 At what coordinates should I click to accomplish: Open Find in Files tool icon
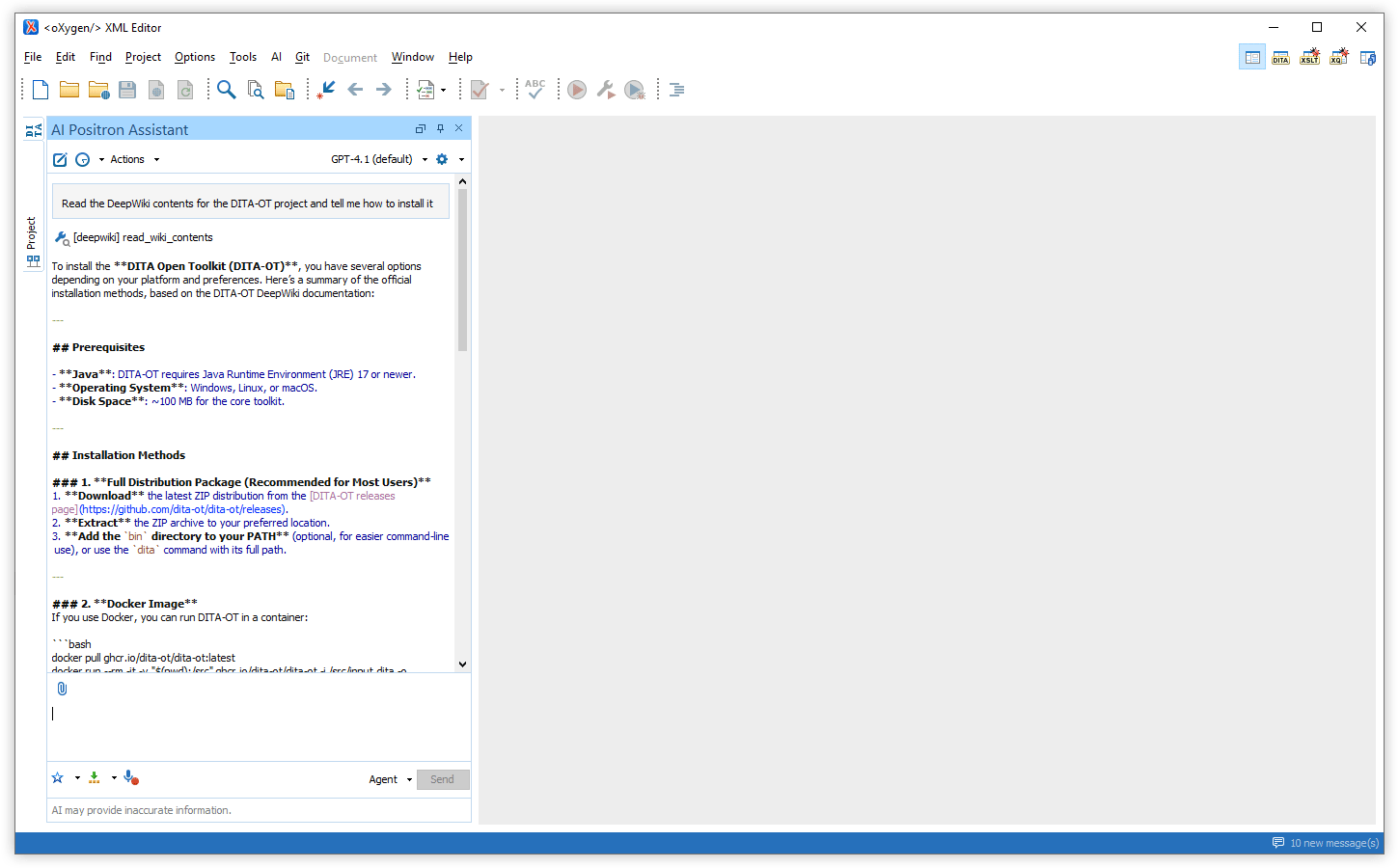256,90
